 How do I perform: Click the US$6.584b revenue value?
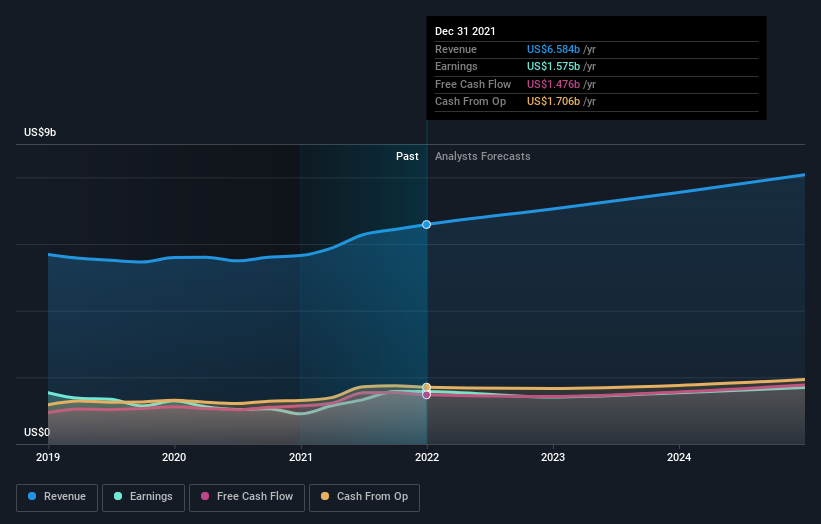(553, 49)
